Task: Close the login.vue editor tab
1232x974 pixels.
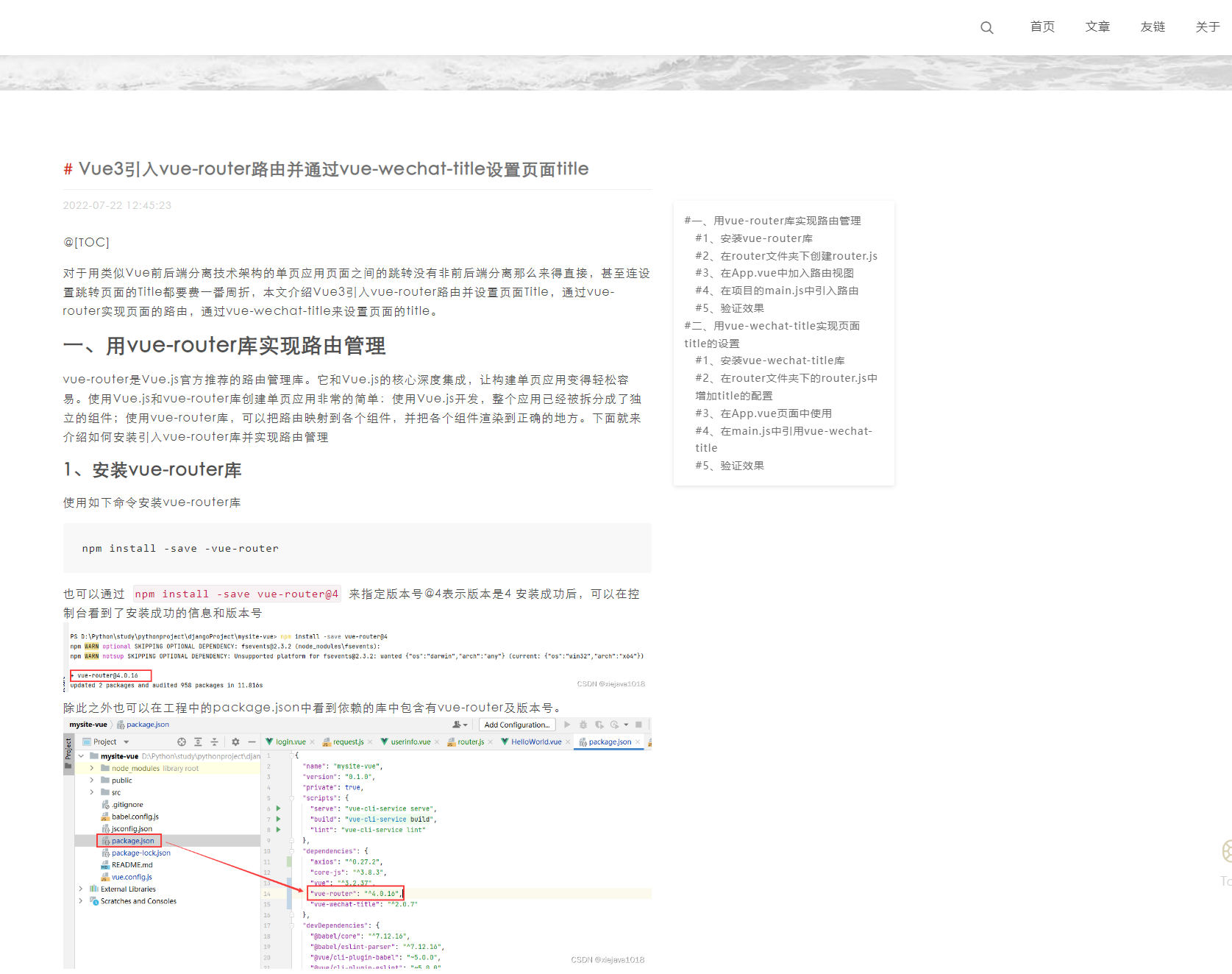Action: [x=313, y=742]
